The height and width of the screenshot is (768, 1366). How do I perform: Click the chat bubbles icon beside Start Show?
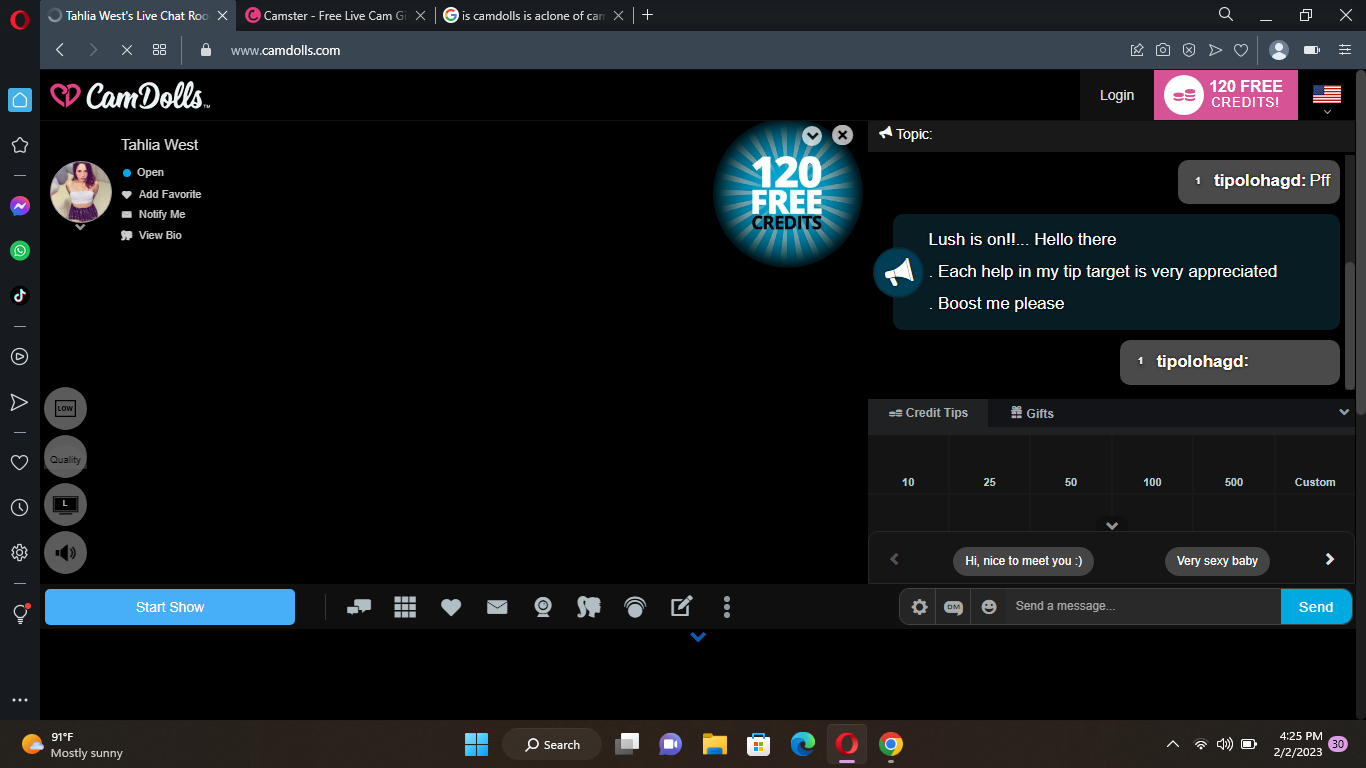click(x=358, y=607)
